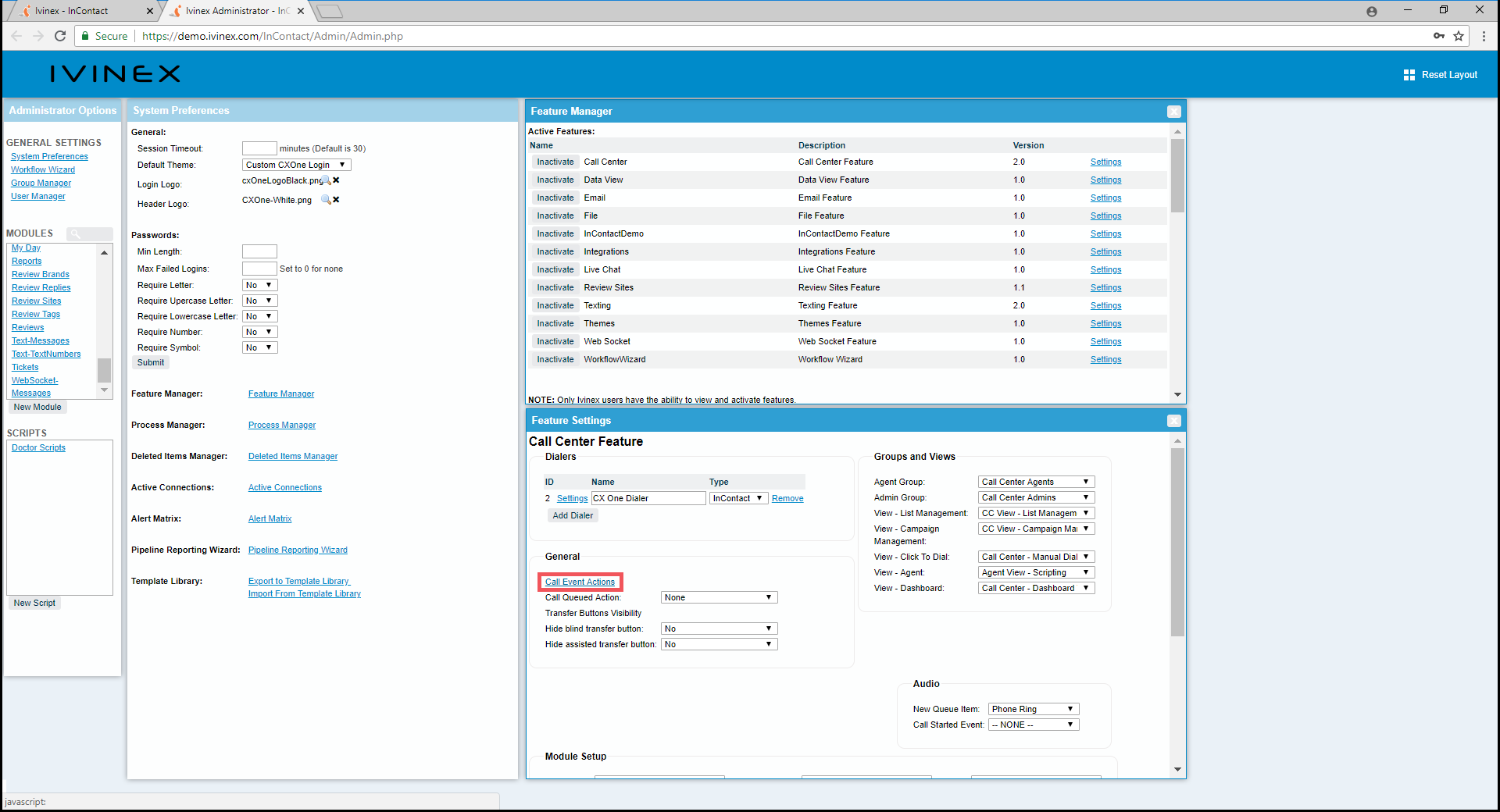Open the Default Theme dropdown
Screen dimensions: 1500x812
pyautogui.click(x=296, y=165)
